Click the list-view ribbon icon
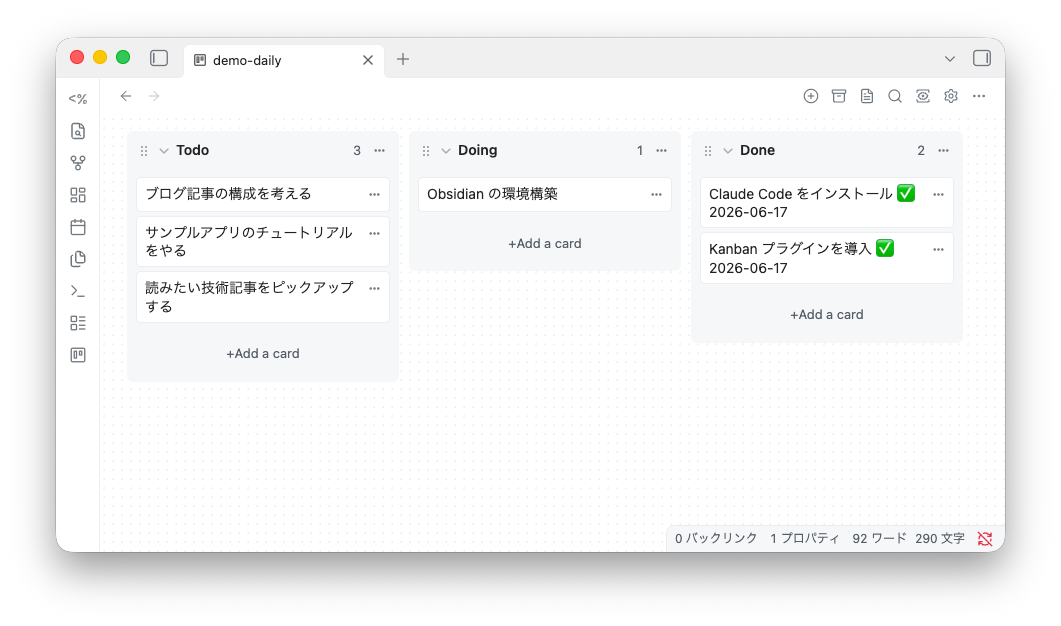 (x=78, y=323)
